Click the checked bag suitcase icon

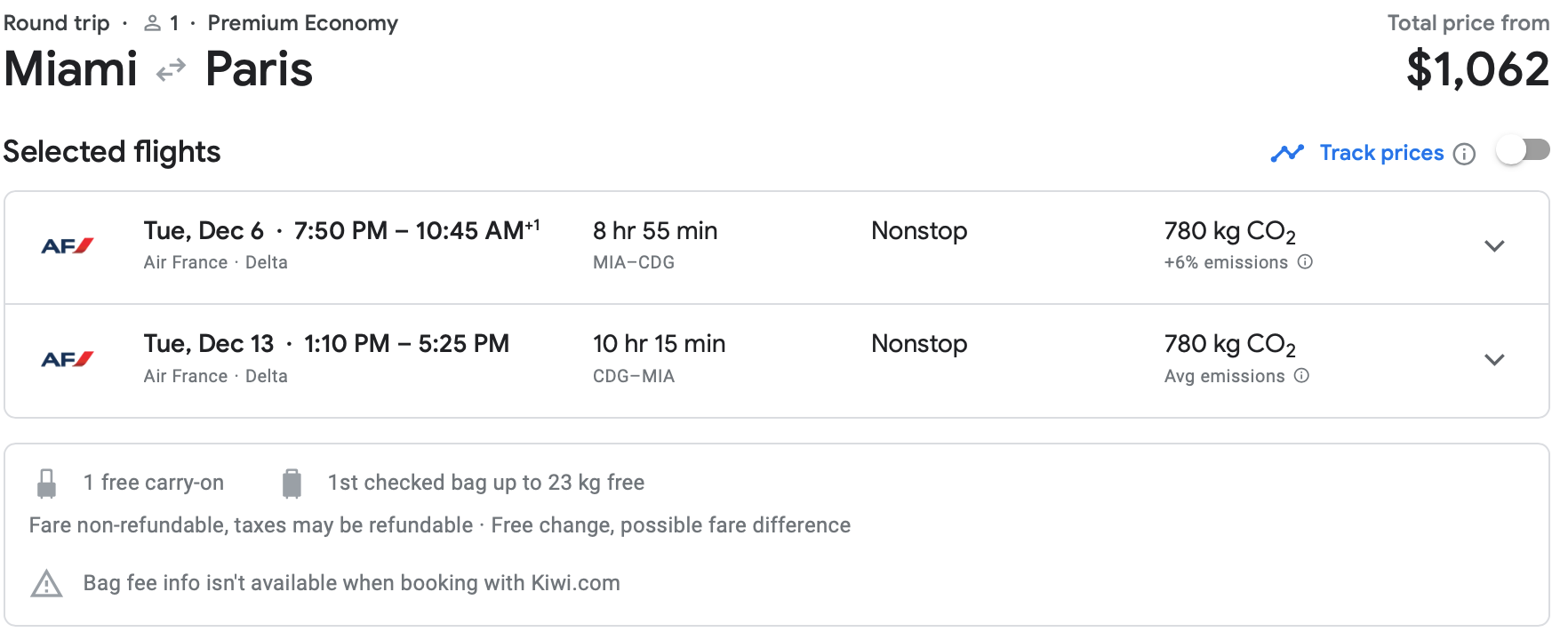(292, 484)
